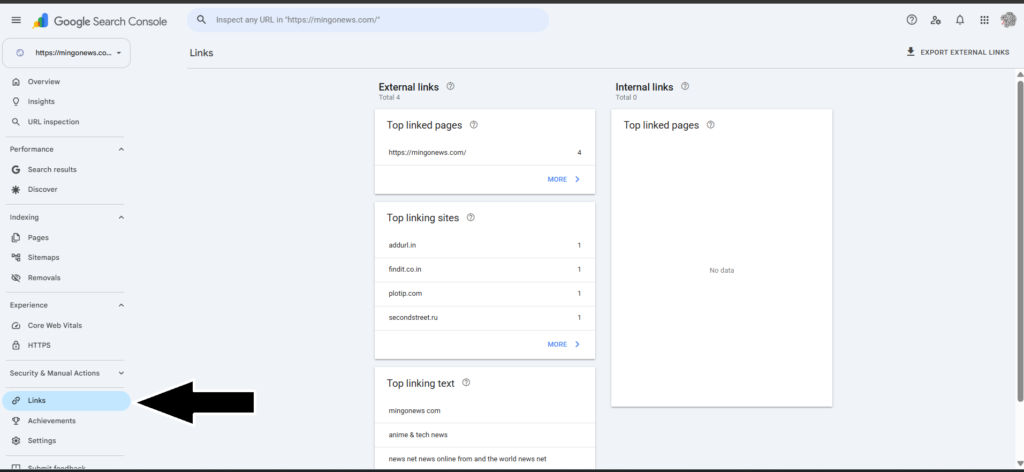Click the HTTPS lock icon
The image size is (1024, 472).
pos(16,345)
